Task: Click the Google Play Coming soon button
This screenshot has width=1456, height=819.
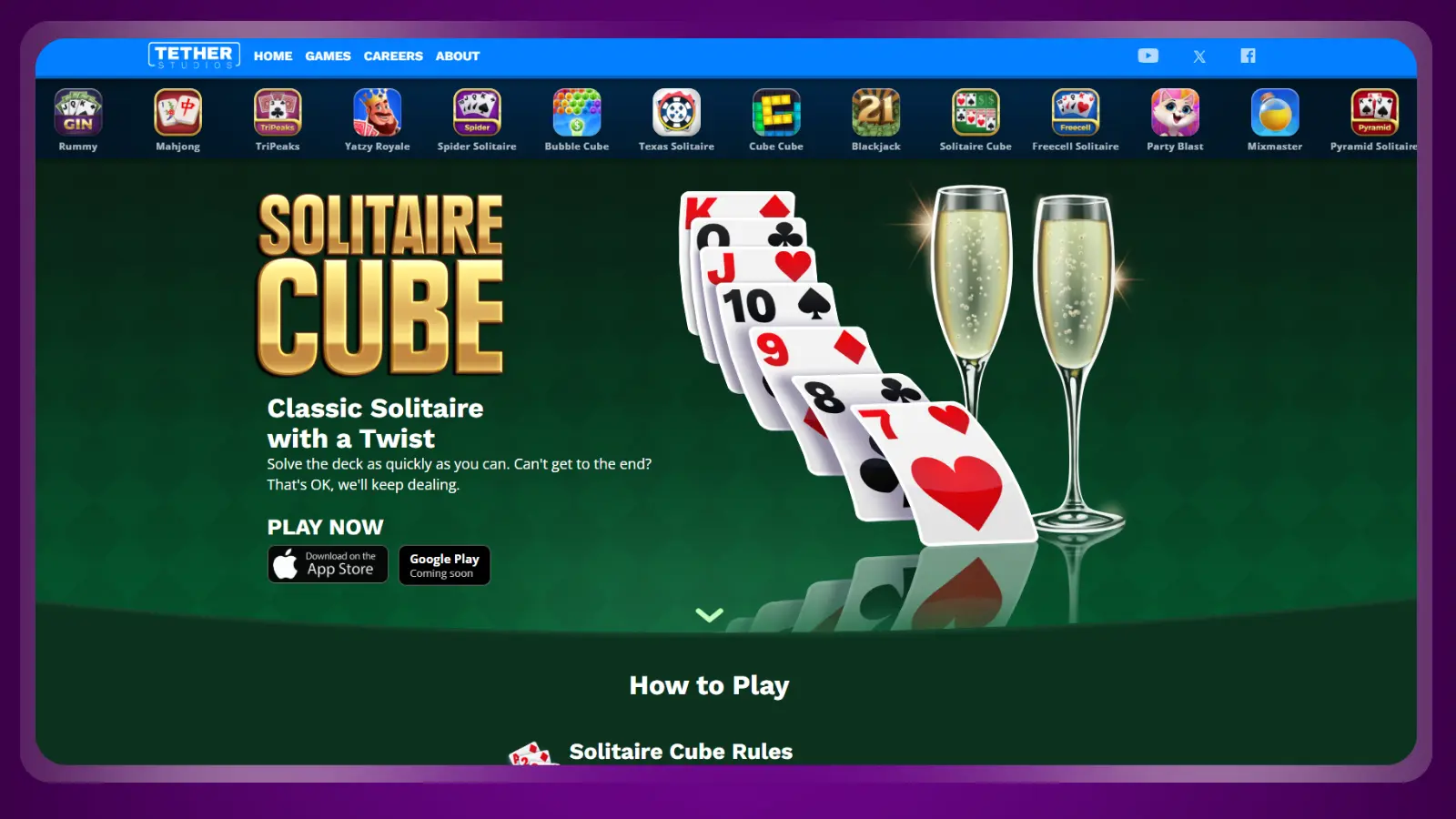Action: 444,565
